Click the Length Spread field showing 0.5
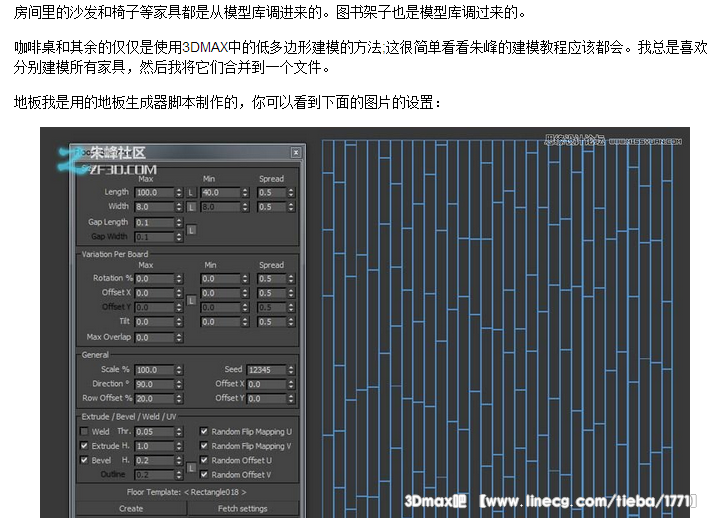 272,192
